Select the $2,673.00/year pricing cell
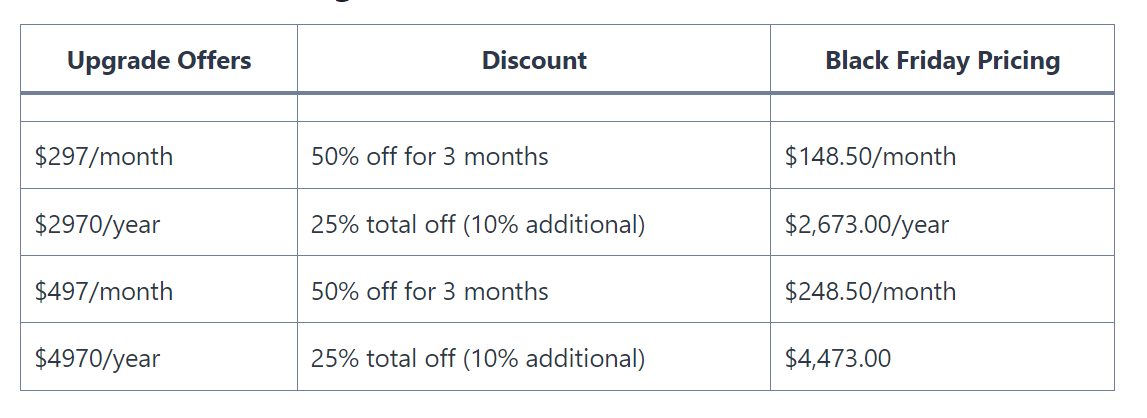This screenshot has height=418, width=1147. 942,223
